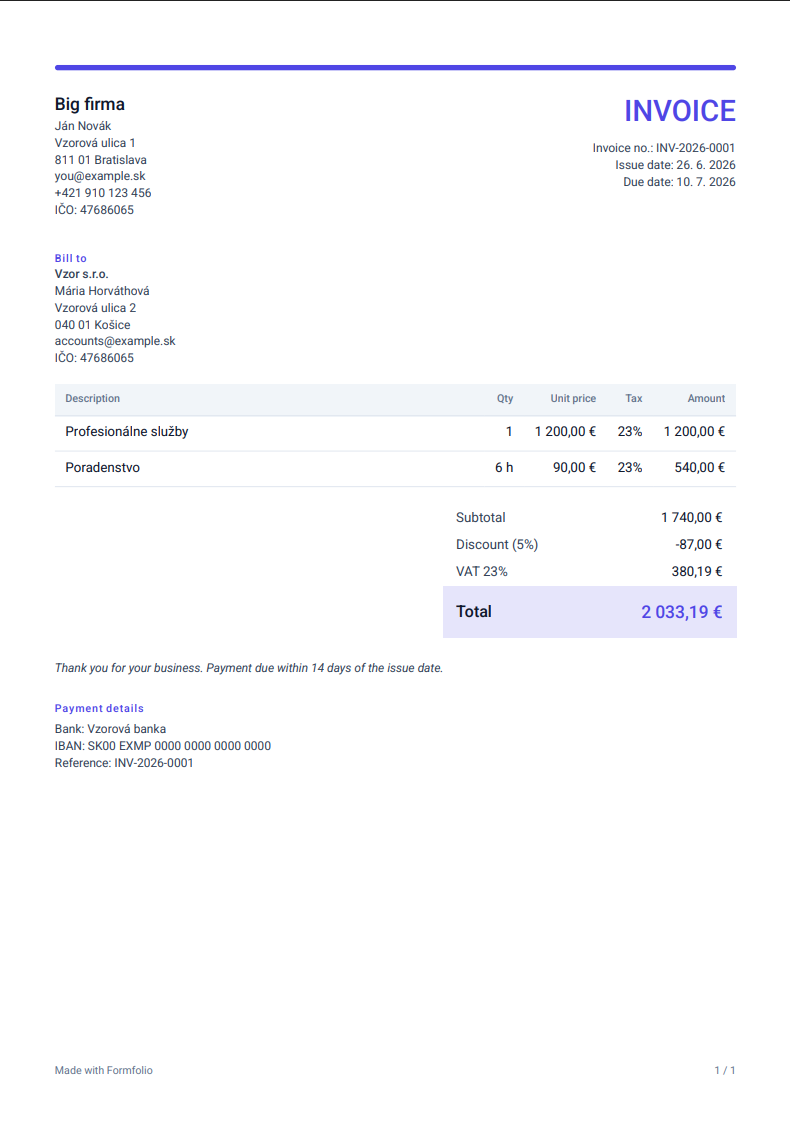Screen dimensions: 790x1121
Task: Click the Discount (5%) row
Action: (x=589, y=545)
